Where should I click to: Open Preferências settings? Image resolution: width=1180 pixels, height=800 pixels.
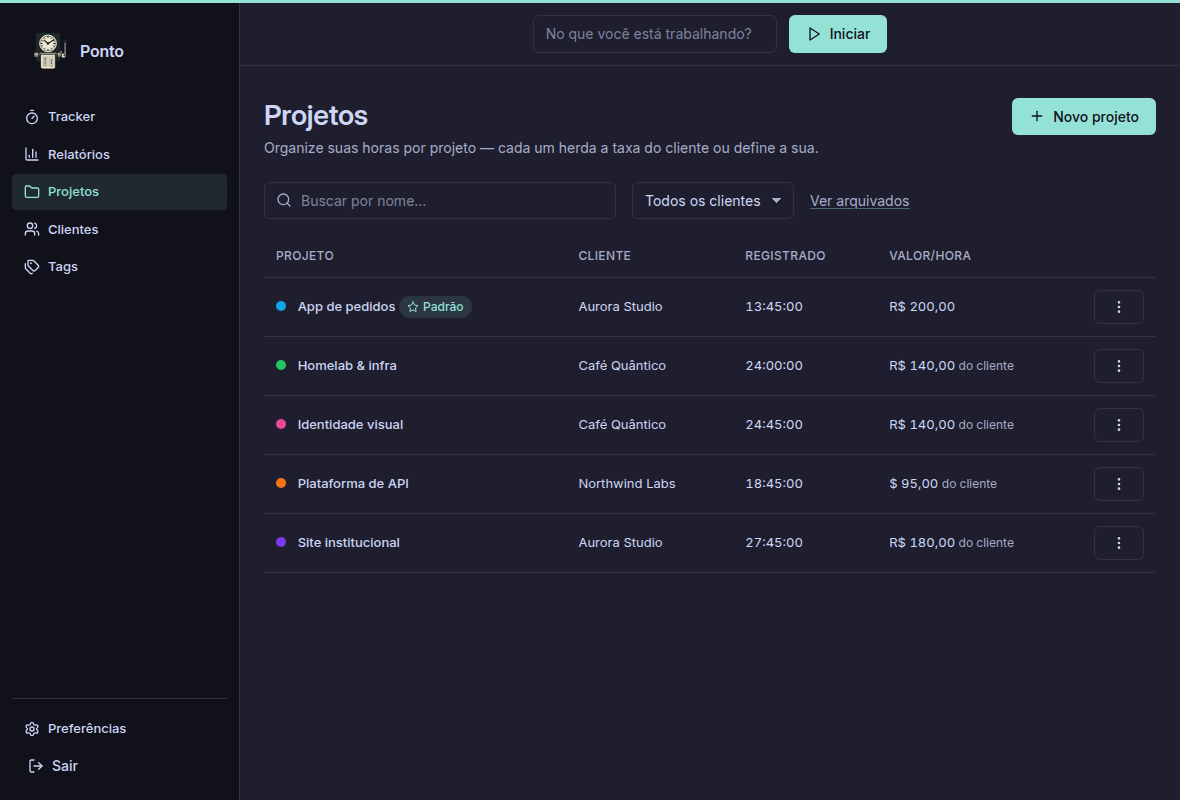tap(119, 729)
